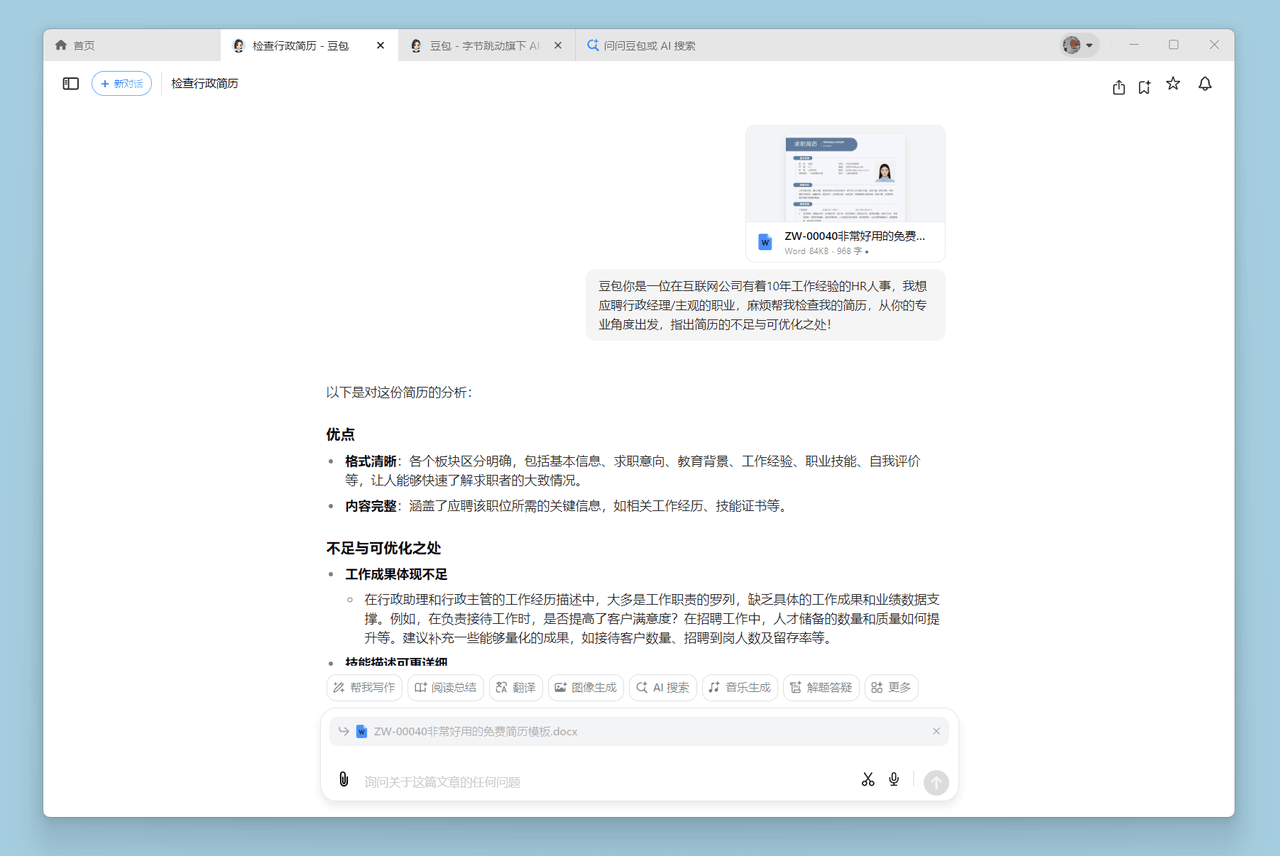Screen dimensions: 1280x856
Task: Activate the microphone voice input
Action: pos(894,780)
